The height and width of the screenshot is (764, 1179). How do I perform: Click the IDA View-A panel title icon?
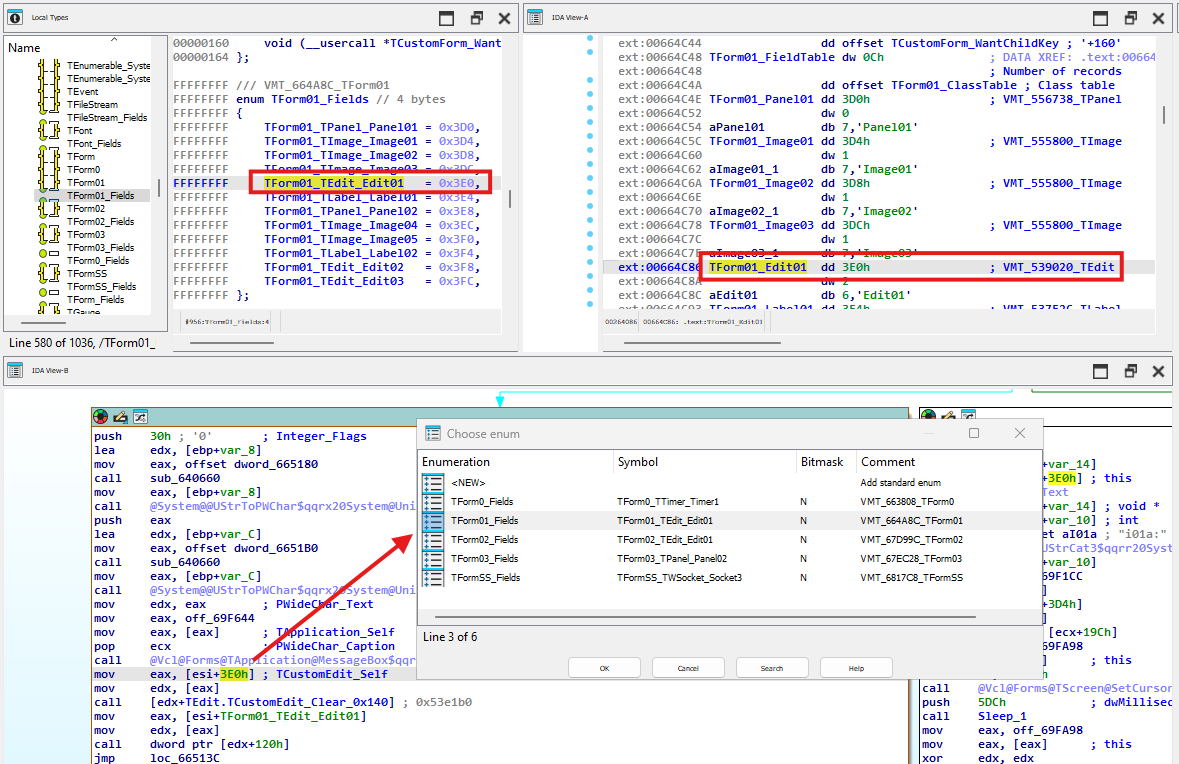point(535,17)
